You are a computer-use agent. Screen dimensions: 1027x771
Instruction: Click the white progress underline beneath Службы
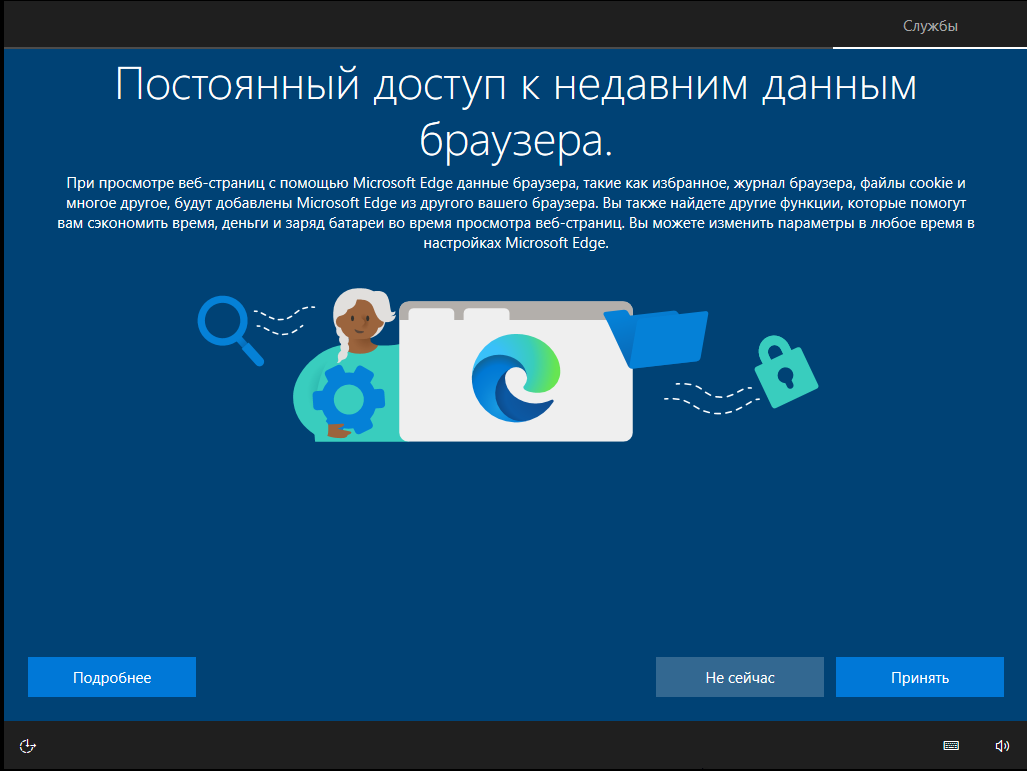[930, 48]
